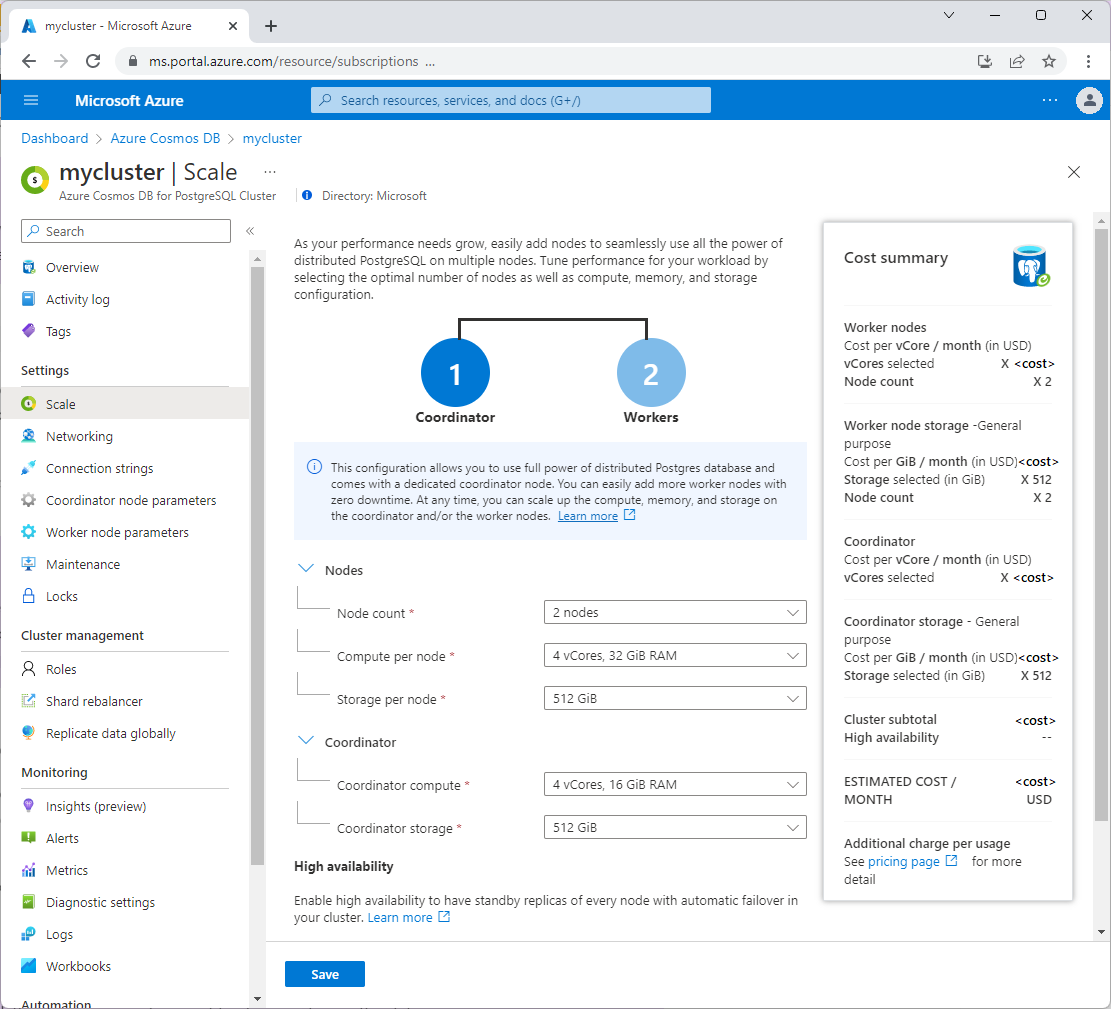Click the Save button
The image size is (1111, 1009).
click(x=324, y=974)
